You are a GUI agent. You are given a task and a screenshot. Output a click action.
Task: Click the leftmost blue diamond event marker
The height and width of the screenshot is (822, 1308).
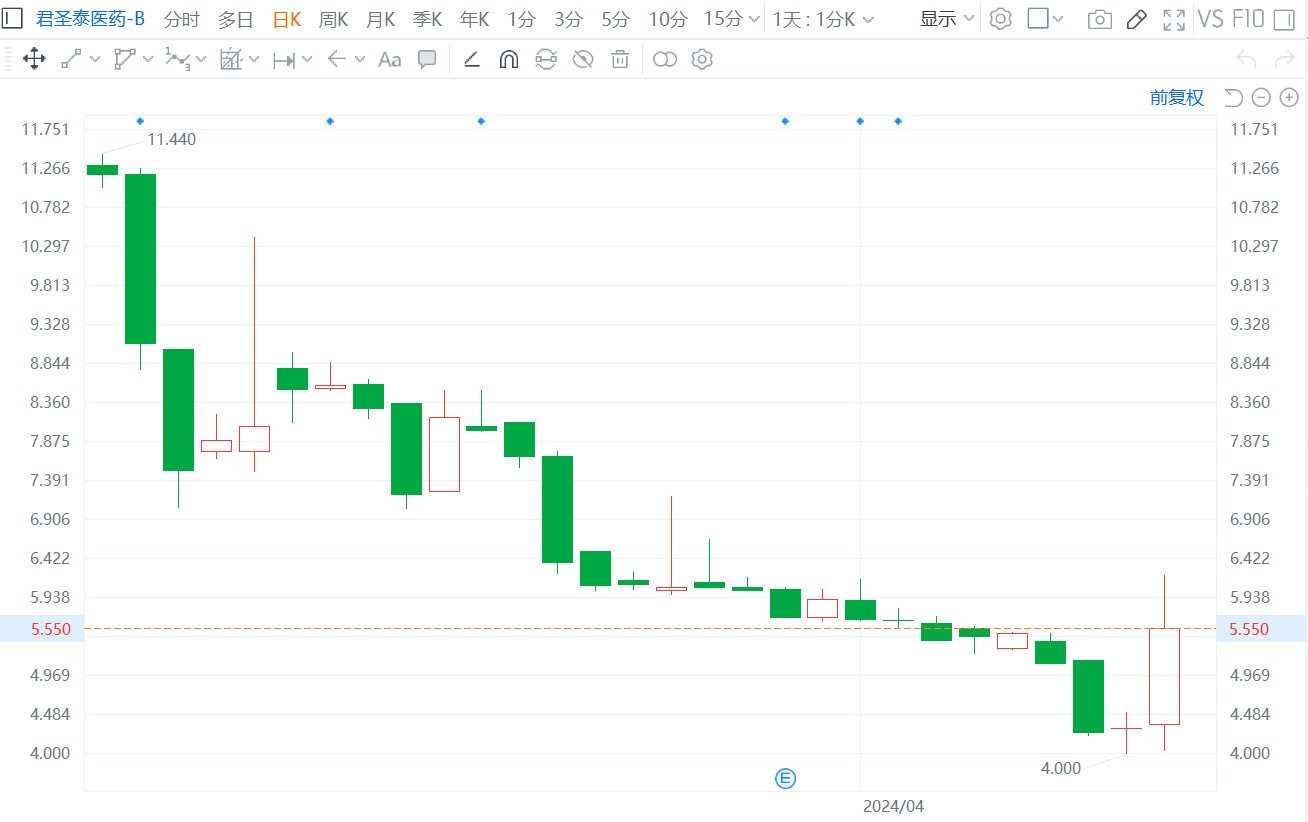(x=140, y=121)
